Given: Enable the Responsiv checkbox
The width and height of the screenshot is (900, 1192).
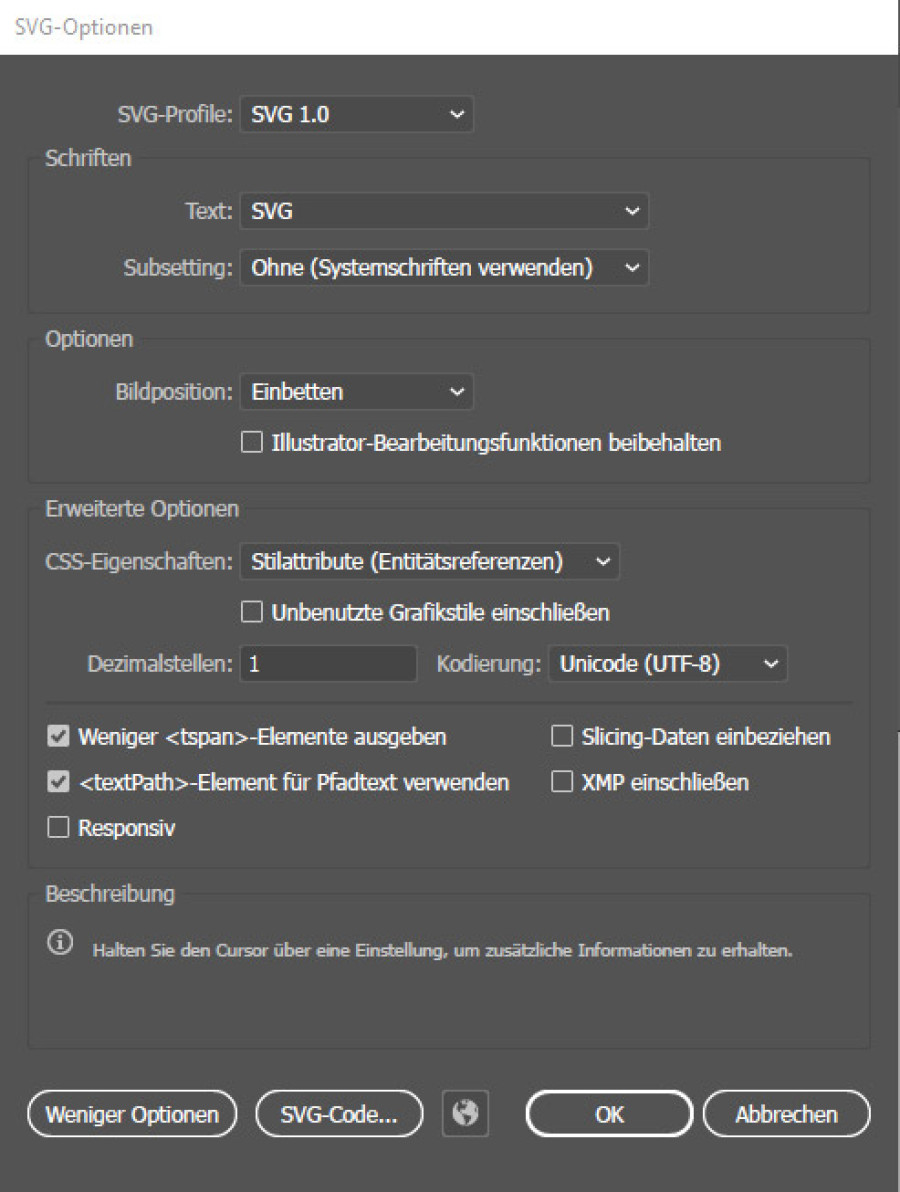Looking at the screenshot, I should click(x=58, y=828).
